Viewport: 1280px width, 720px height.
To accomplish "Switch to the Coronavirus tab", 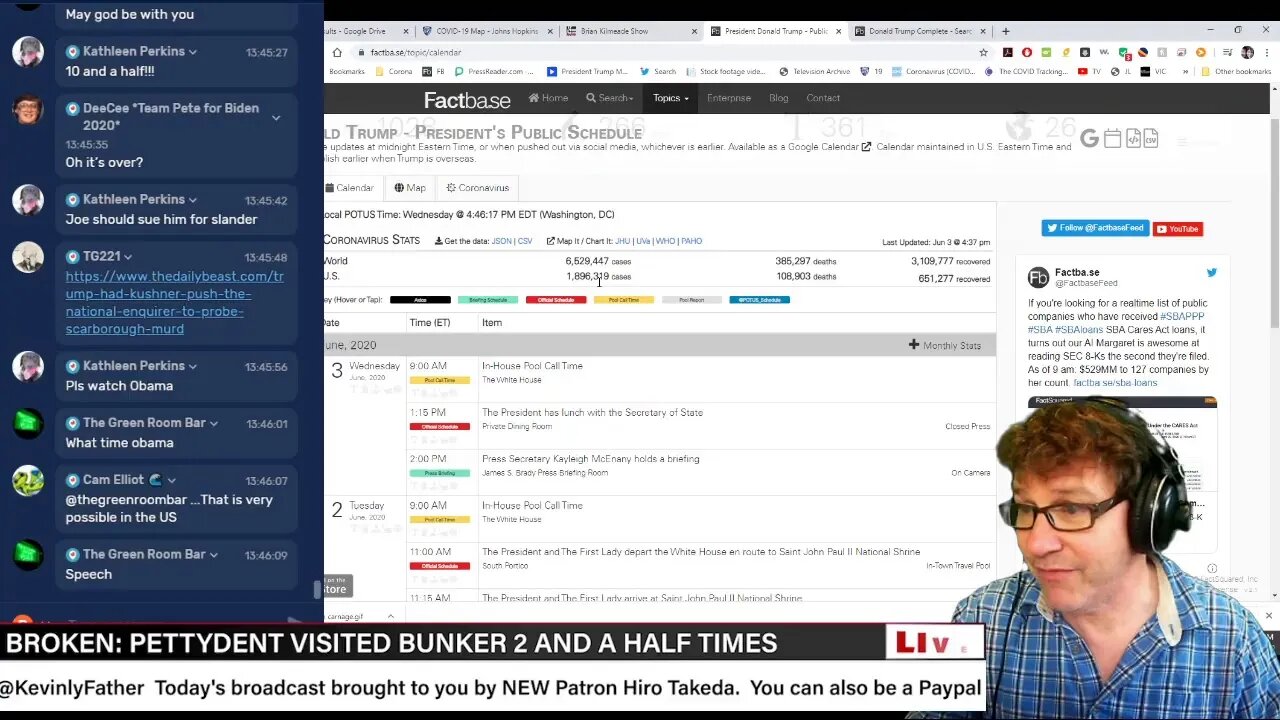I will pos(478,188).
